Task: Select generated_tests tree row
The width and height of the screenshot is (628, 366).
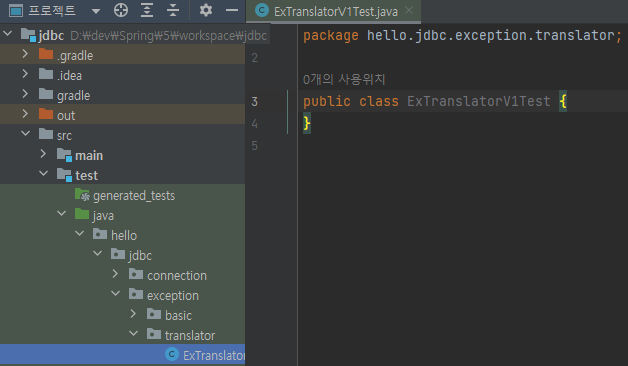Action: click(123, 195)
